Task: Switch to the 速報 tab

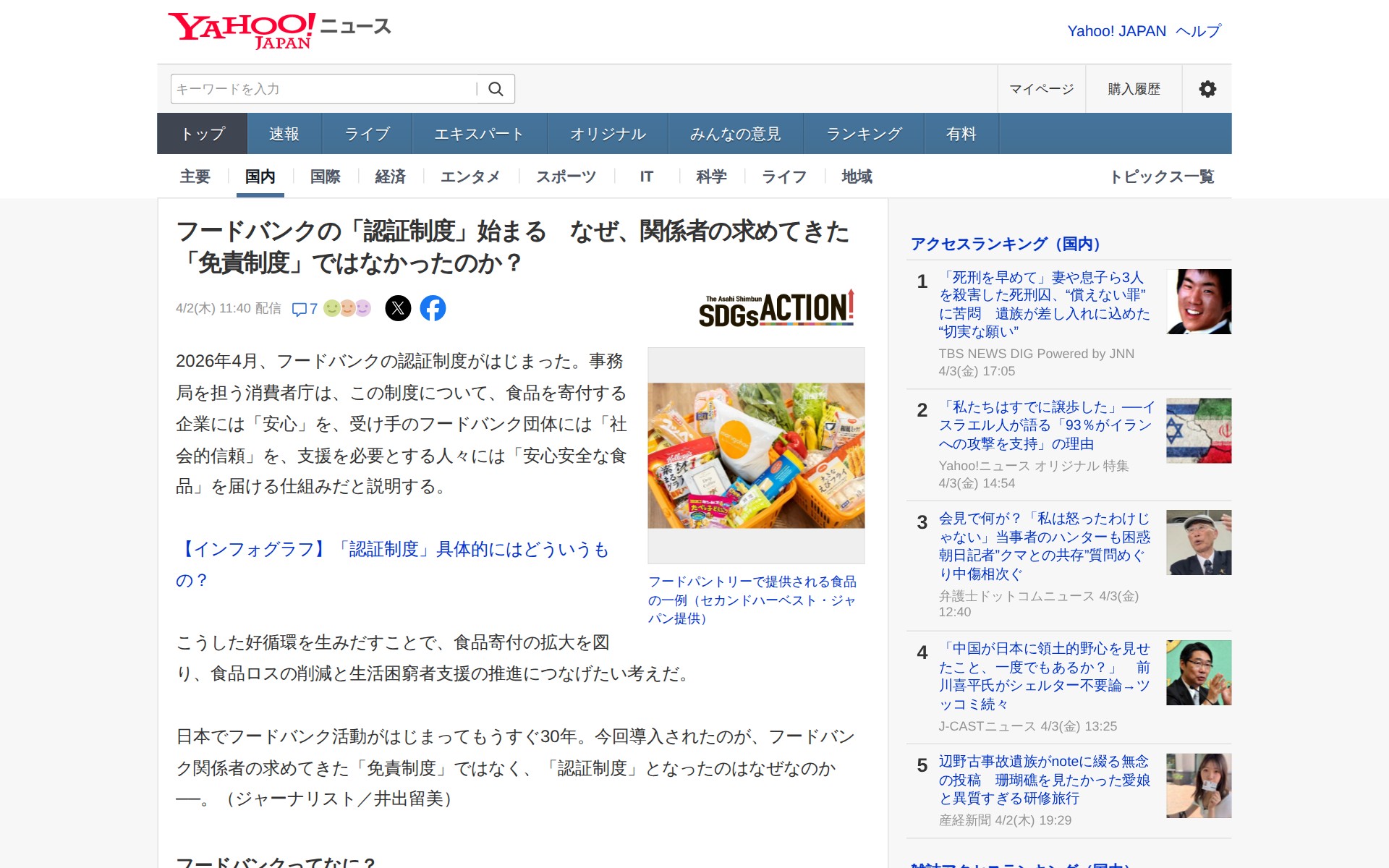Action: click(284, 134)
